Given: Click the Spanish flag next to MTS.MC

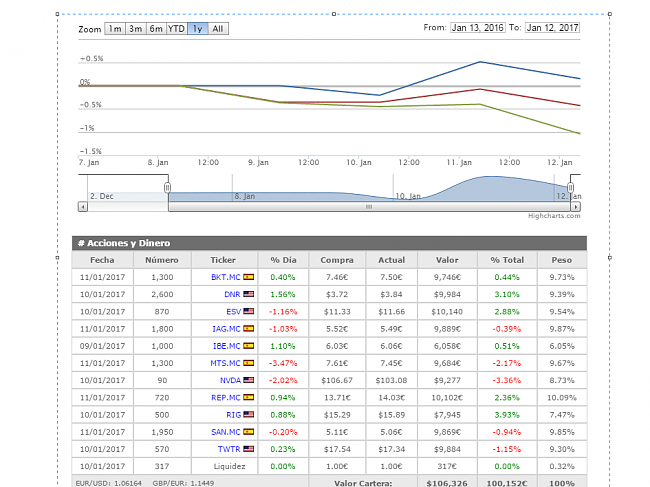Looking at the screenshot, I should click(248, 363).
